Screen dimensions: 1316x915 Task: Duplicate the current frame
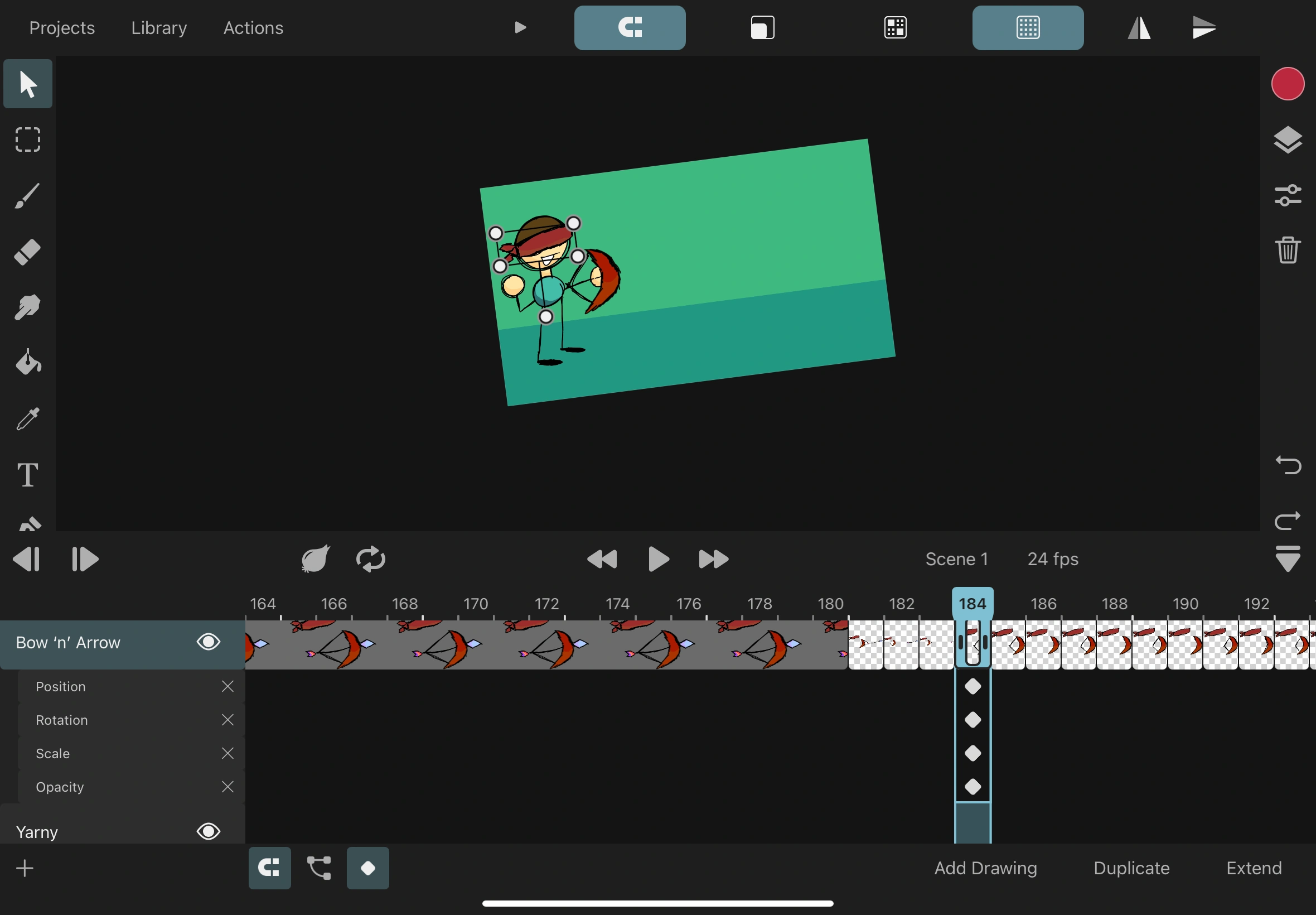click(x=1131, y=868)
